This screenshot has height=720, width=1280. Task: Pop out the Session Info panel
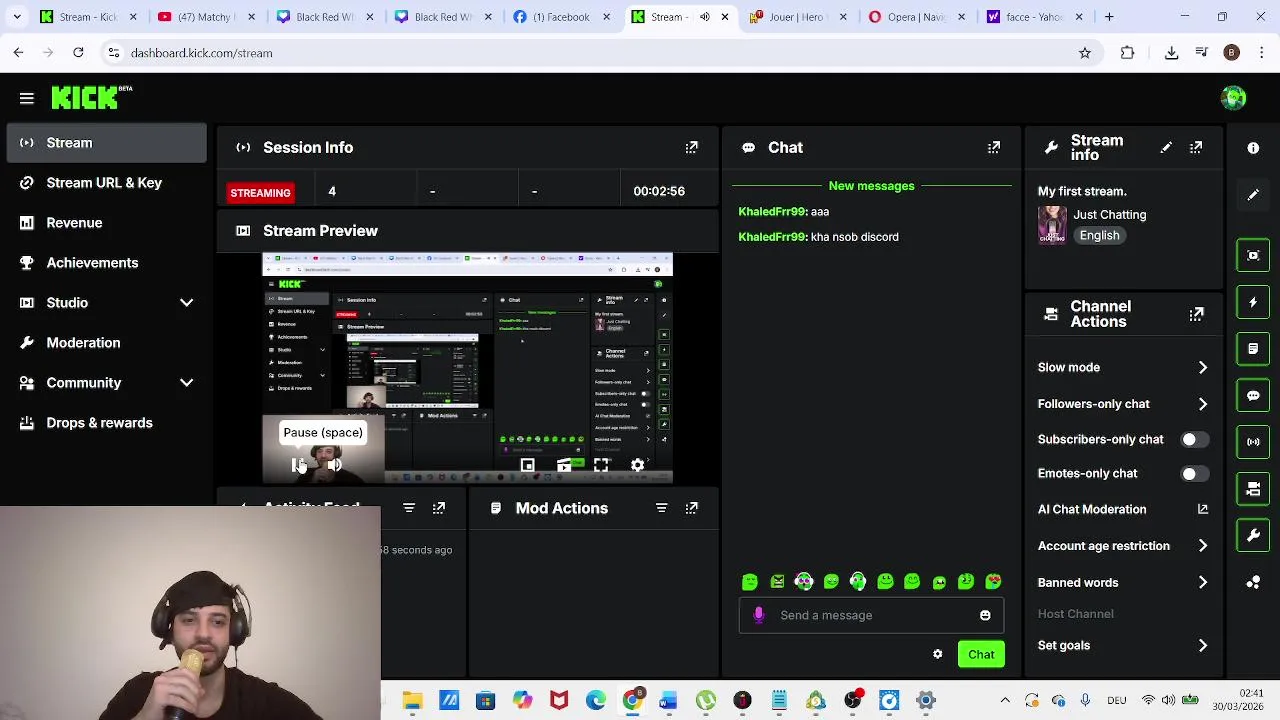691,147
